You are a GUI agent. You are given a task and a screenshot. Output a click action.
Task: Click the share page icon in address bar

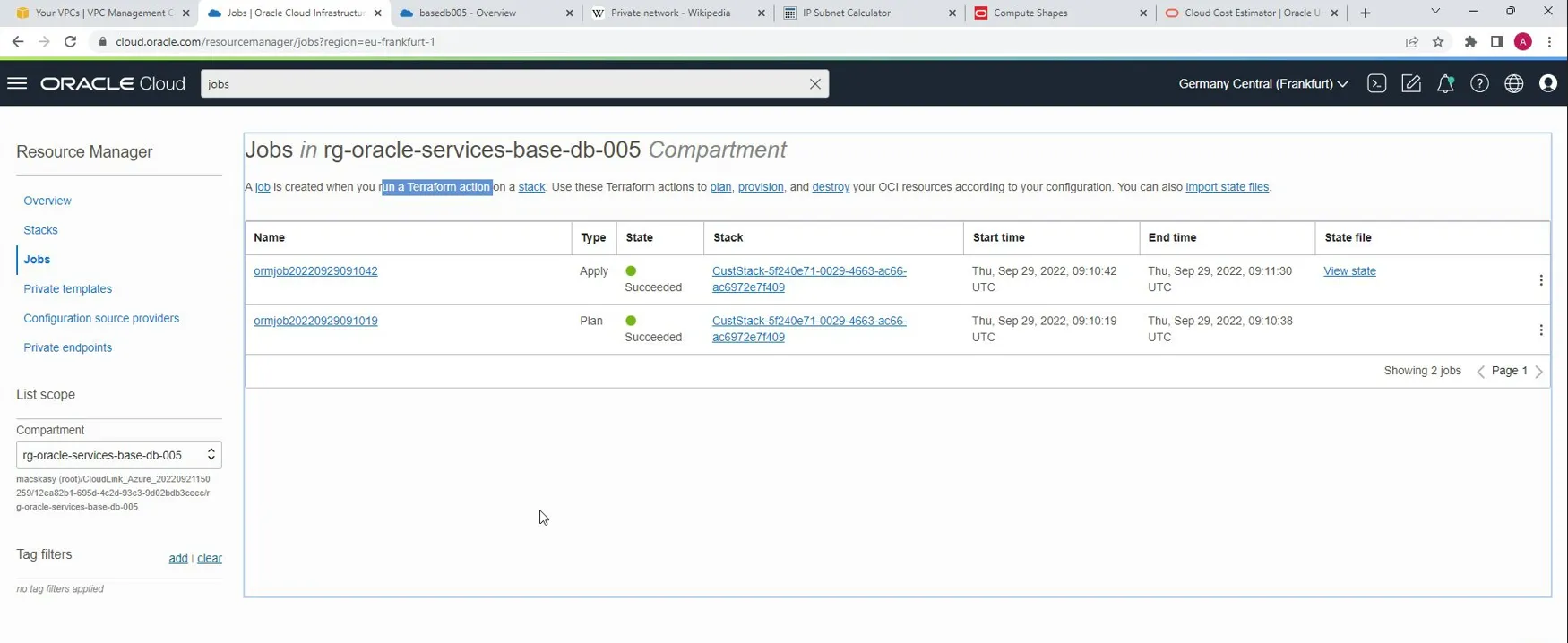(x=1412, y=42)
